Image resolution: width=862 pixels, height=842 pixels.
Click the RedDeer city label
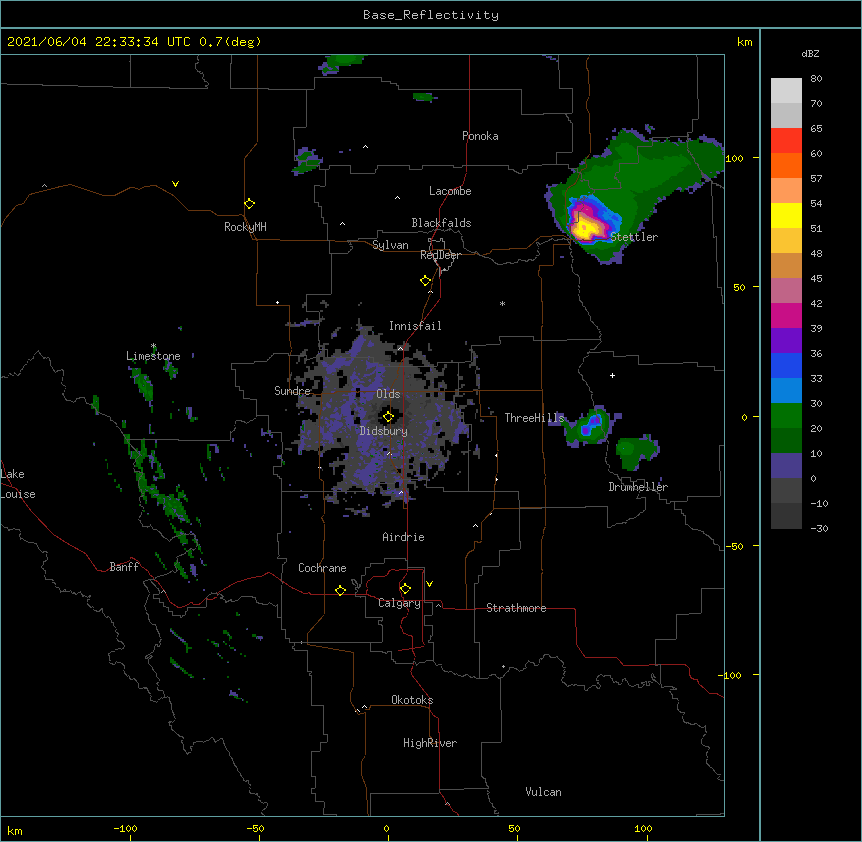440,255
